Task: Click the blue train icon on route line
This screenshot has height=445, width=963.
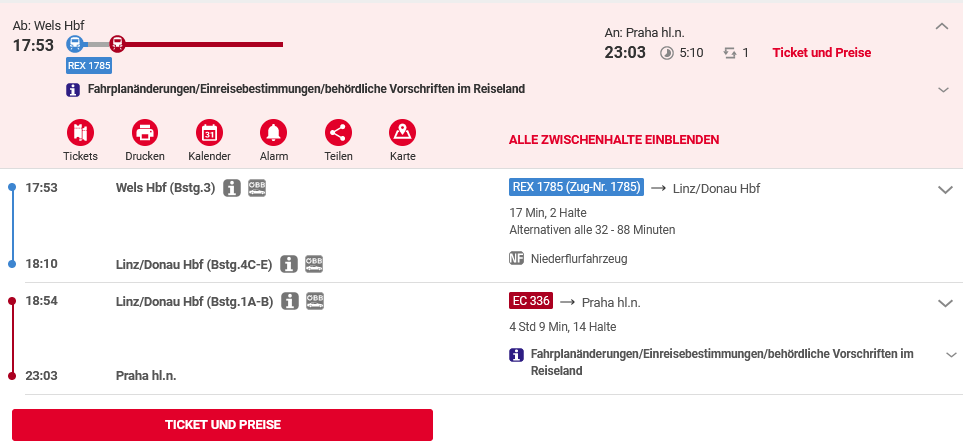Action: point(74,44)
